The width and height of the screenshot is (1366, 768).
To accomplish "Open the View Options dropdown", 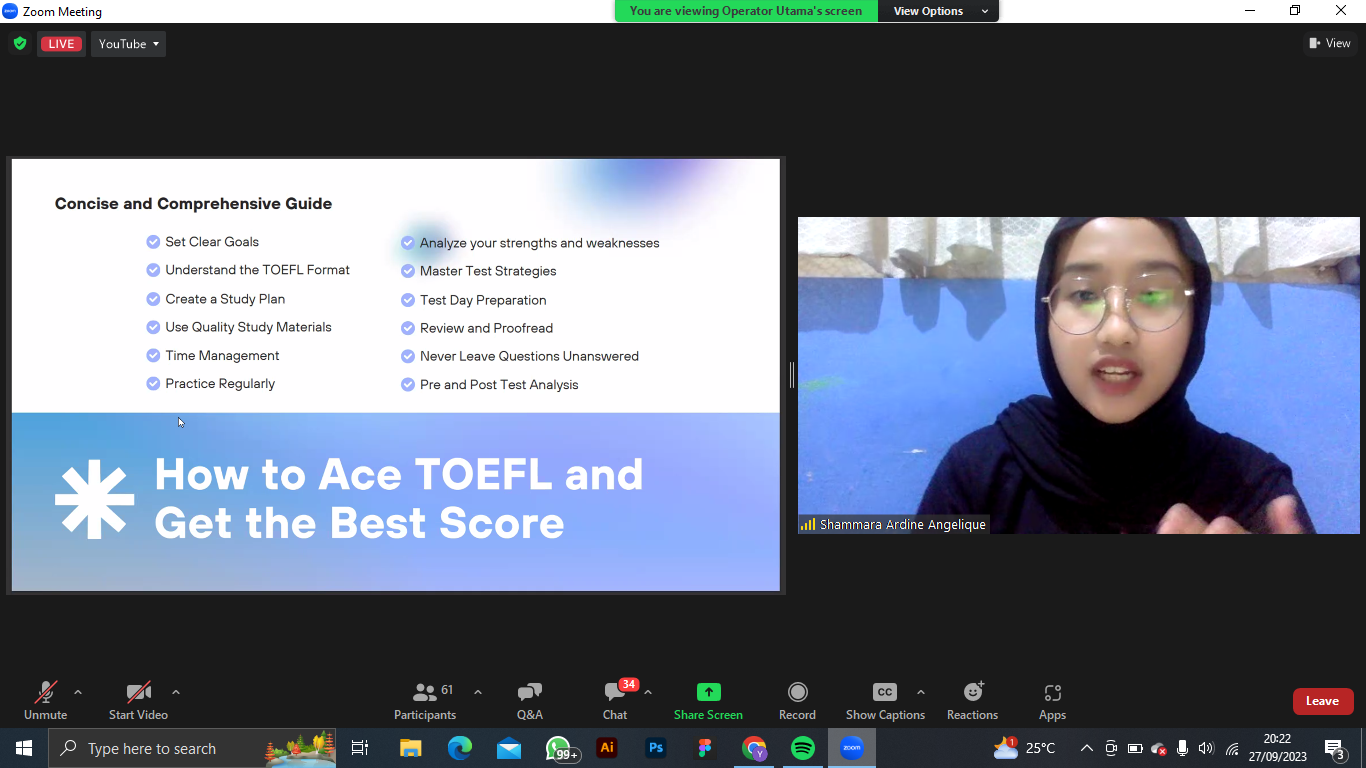I will [x=940, y=11].
